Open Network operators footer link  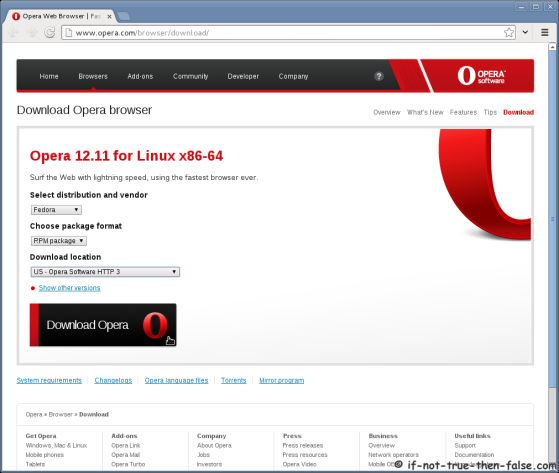tap(394, 455)
